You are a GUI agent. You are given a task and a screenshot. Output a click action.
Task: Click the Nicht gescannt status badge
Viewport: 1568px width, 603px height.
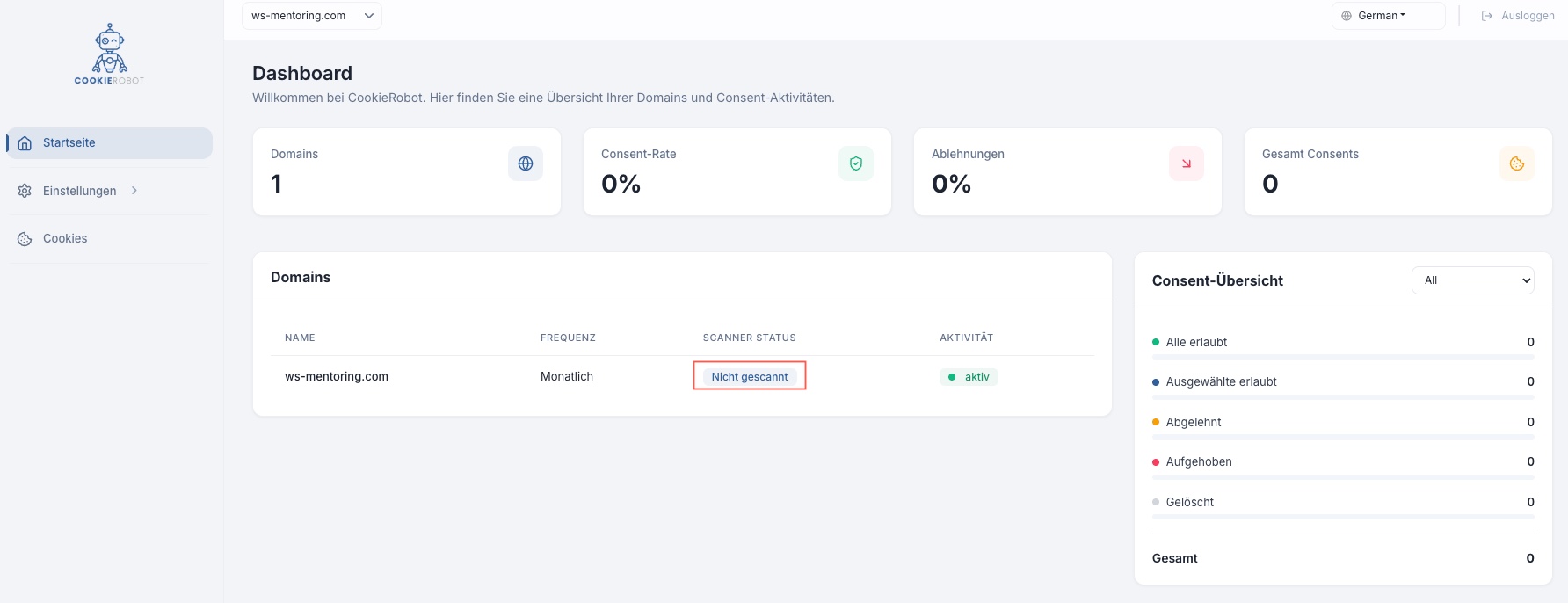[x=750, y=377]
